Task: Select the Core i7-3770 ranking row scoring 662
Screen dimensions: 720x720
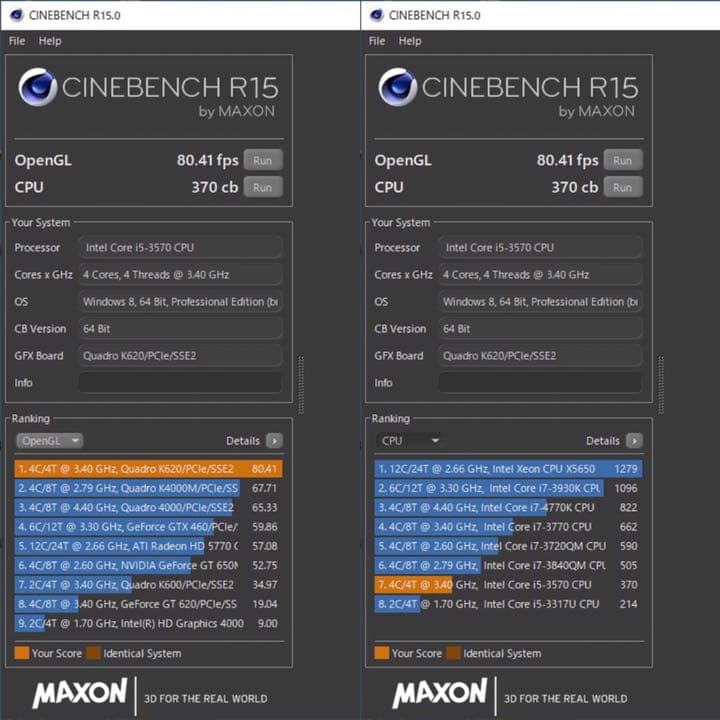Action: click(x=508, y=527)
